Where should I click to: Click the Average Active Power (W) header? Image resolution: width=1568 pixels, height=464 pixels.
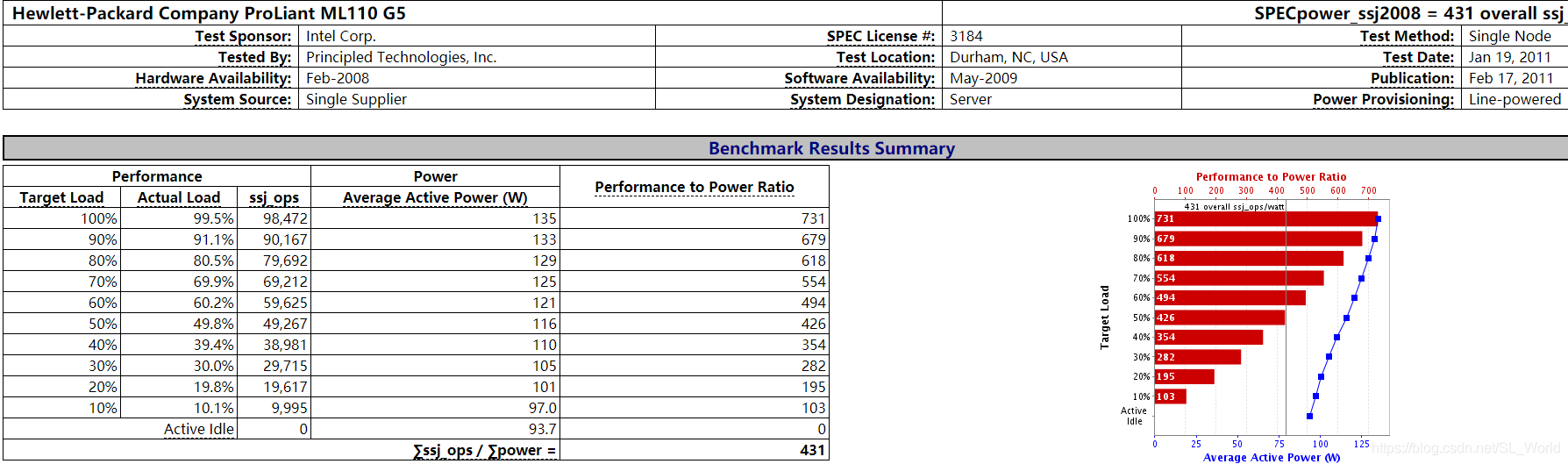click(435, 197)
